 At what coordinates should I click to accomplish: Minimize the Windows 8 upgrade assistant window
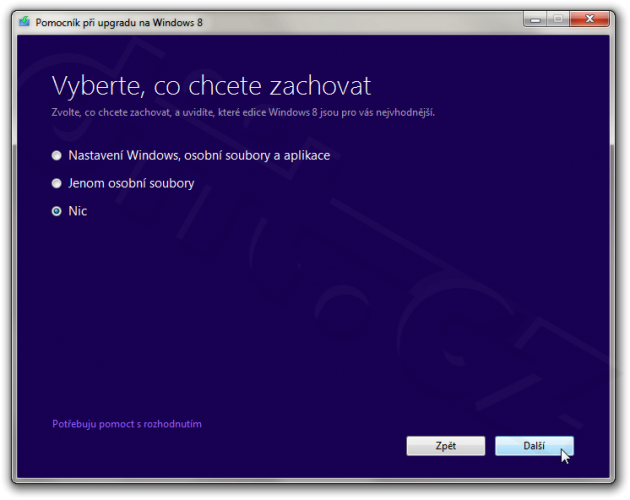(x=535, y=19)
